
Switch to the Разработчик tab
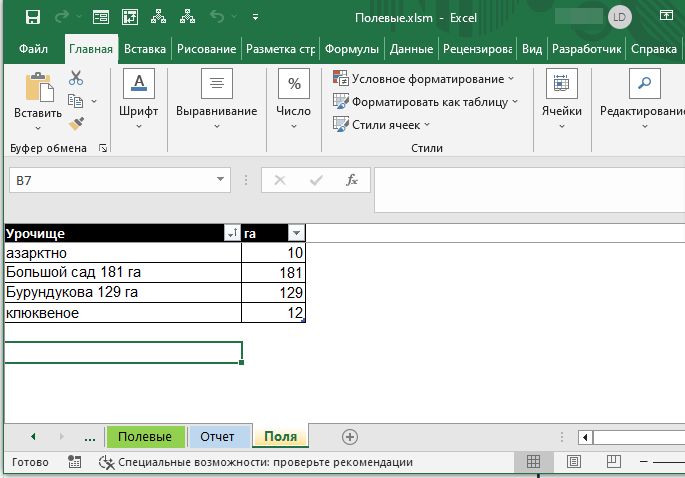586,49
